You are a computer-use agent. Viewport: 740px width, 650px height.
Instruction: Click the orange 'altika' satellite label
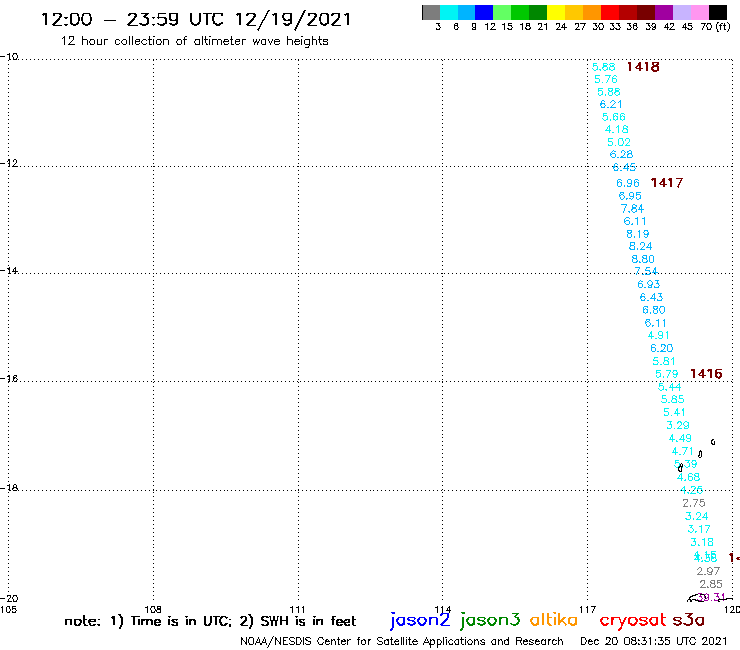click(554, 620)
